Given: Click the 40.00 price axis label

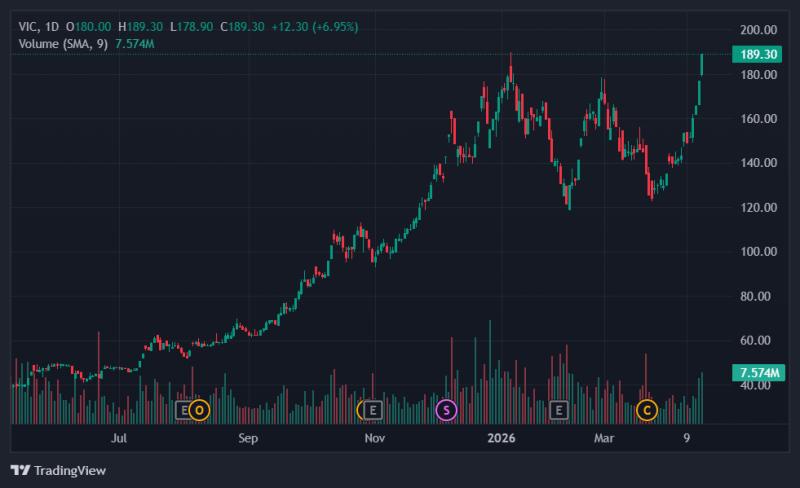Looking at the screenshot, I should [756, 385].
